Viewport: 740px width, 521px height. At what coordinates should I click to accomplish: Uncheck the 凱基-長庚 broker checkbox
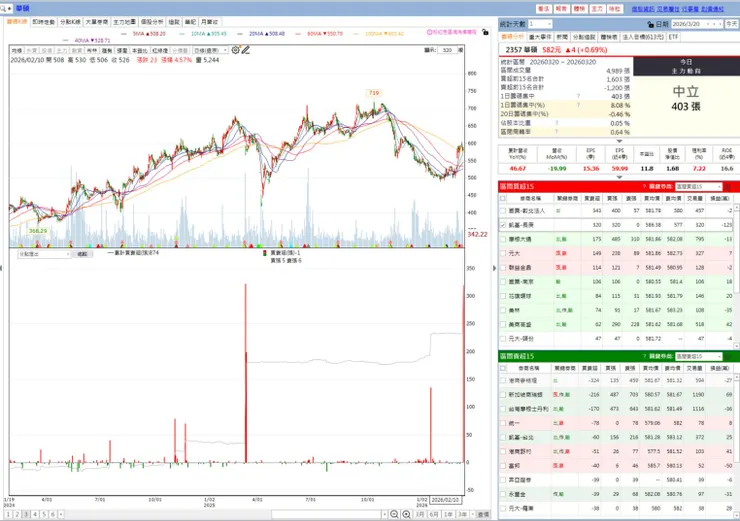coord(503,225)
